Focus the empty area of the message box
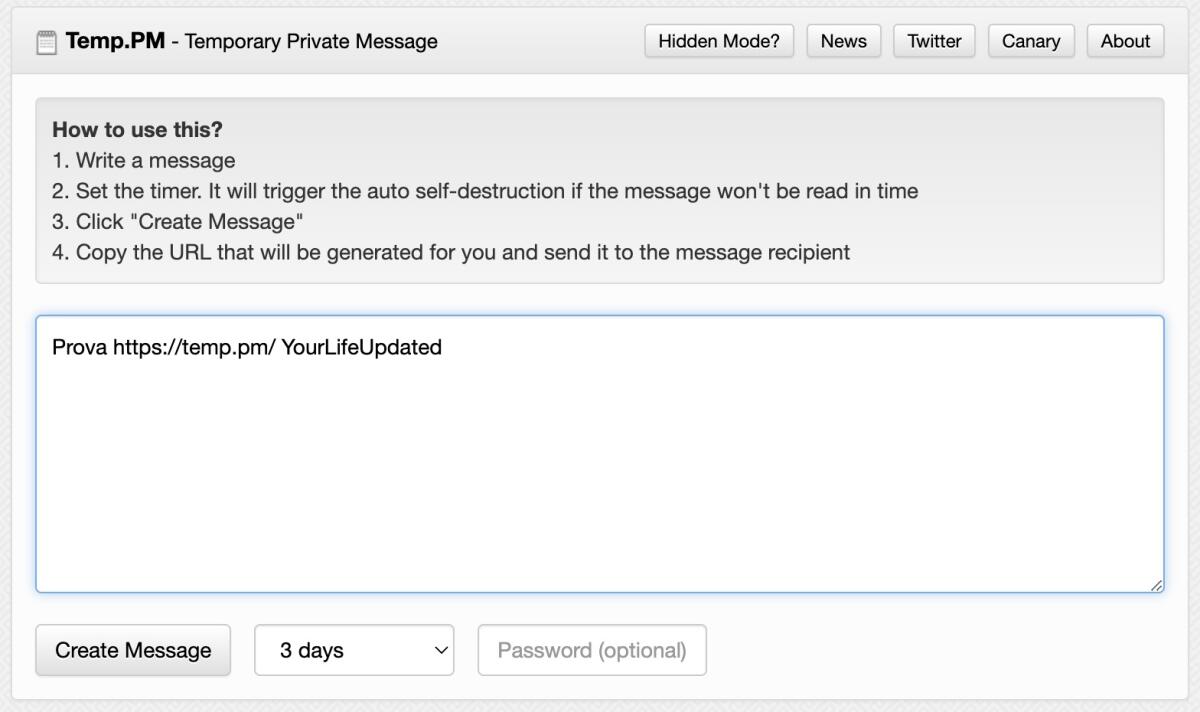 click(600, 470)
